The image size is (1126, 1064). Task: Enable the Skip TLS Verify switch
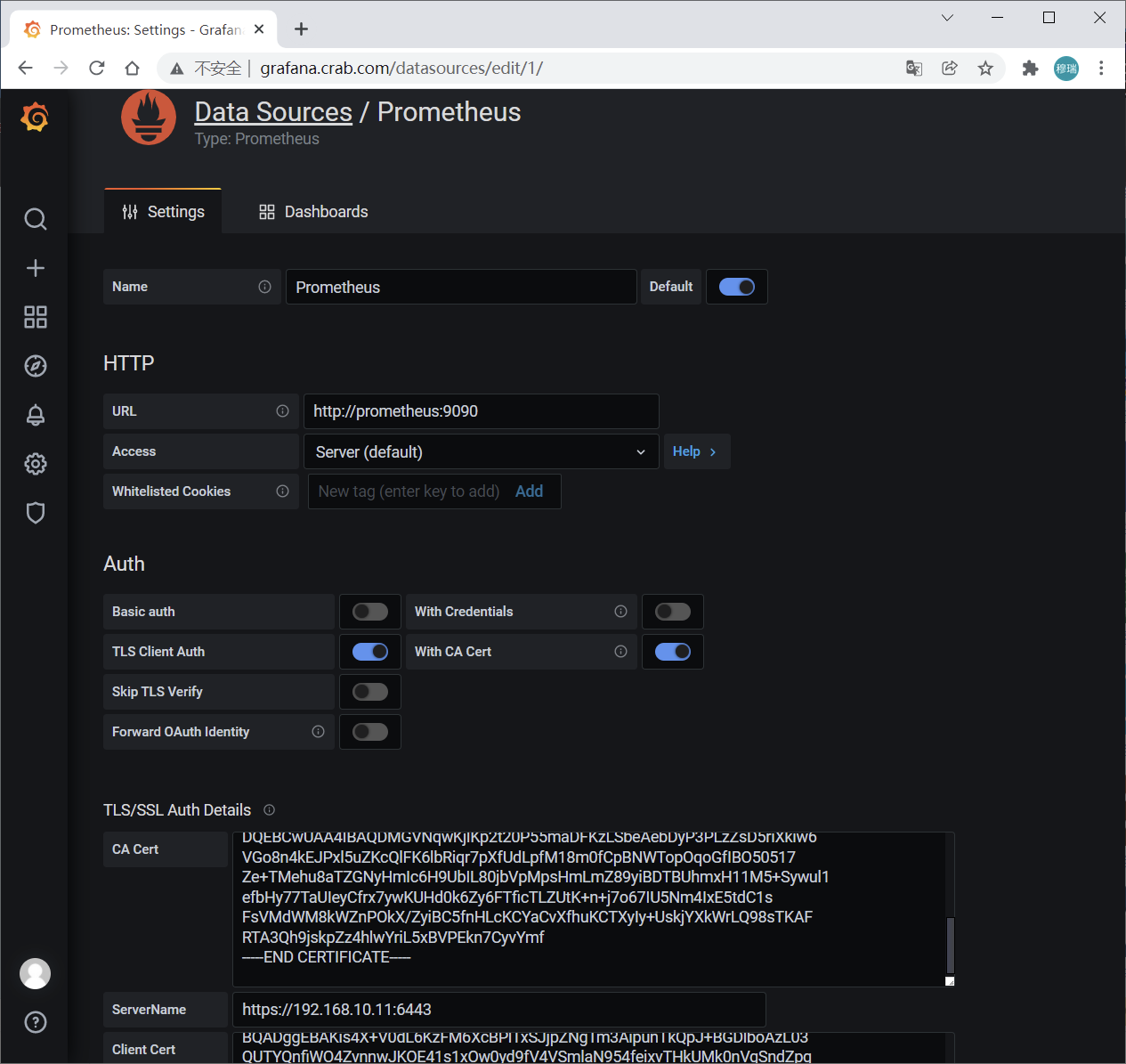[370, 692]
